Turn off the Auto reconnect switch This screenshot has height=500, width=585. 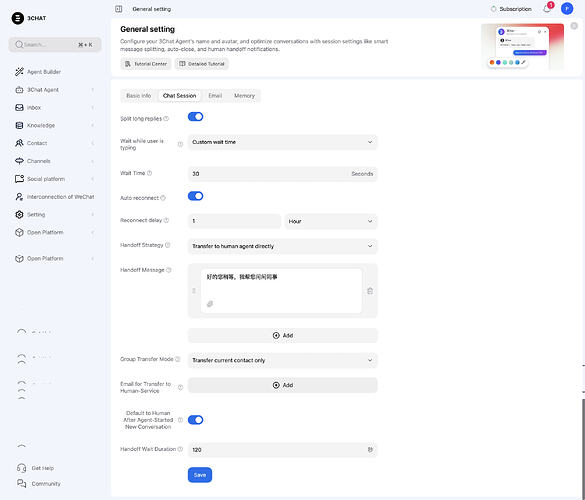pyautogui.click(x=195, y=196)
